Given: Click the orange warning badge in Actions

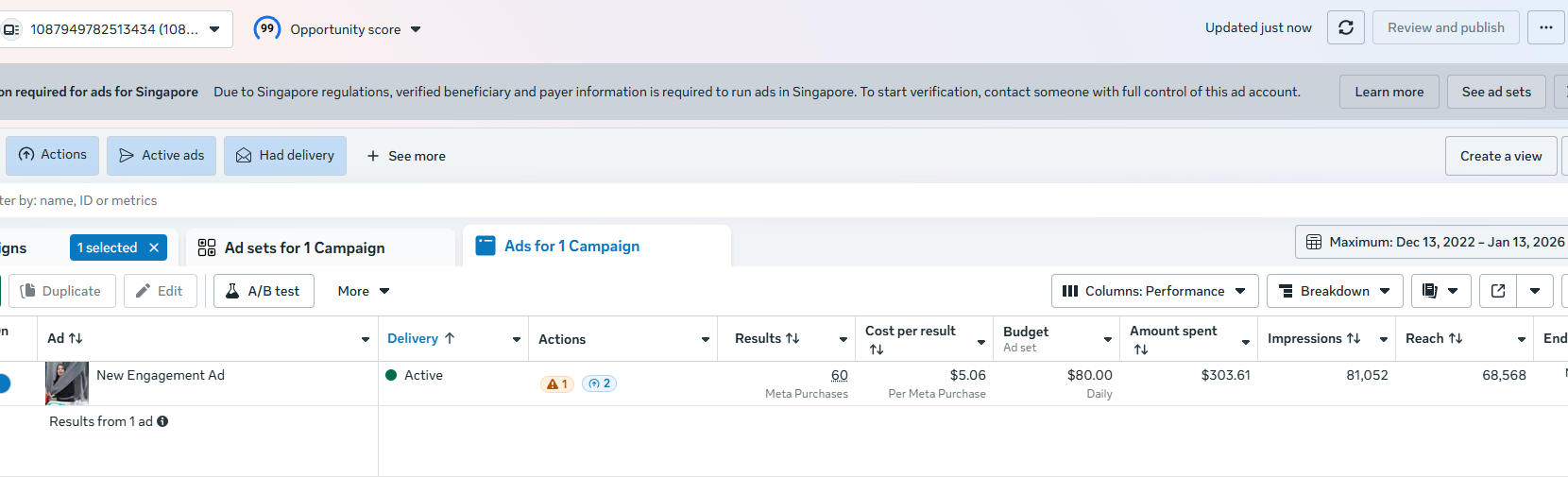Looking at the screenshot, I should (557, 383).
